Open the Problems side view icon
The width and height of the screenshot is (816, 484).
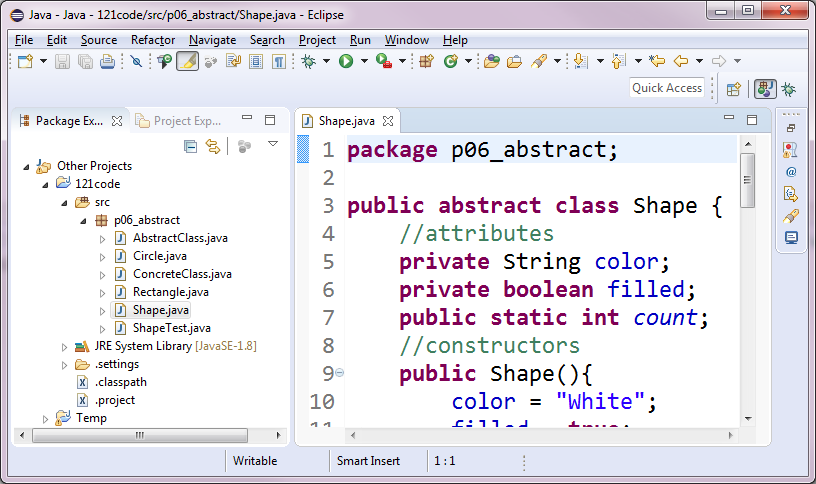tap(790, 150)
